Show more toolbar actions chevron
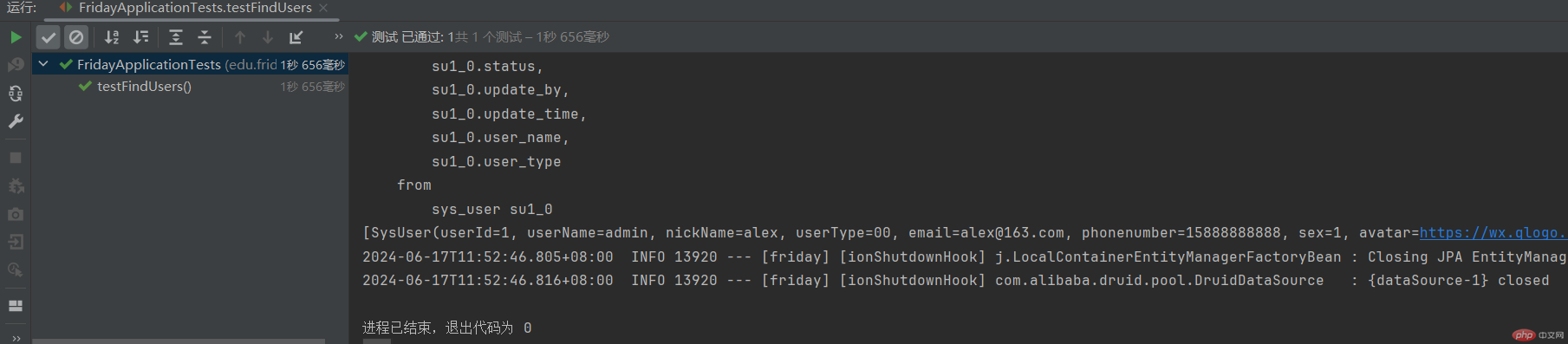Screen dimensions: 1568x344 click(x=339, y=36)
